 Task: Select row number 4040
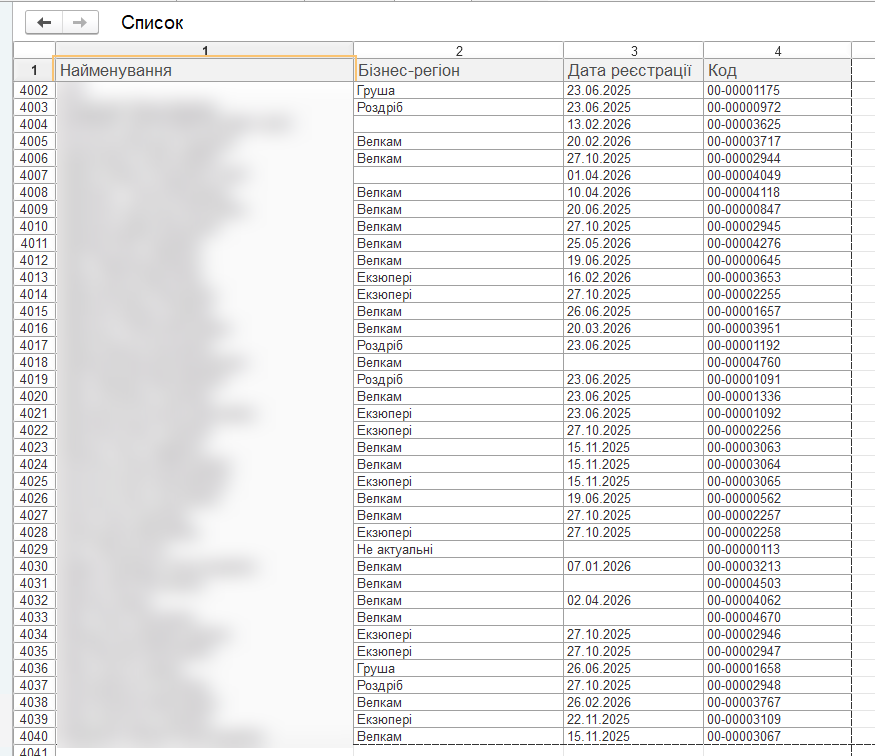(x=34, y=736)
